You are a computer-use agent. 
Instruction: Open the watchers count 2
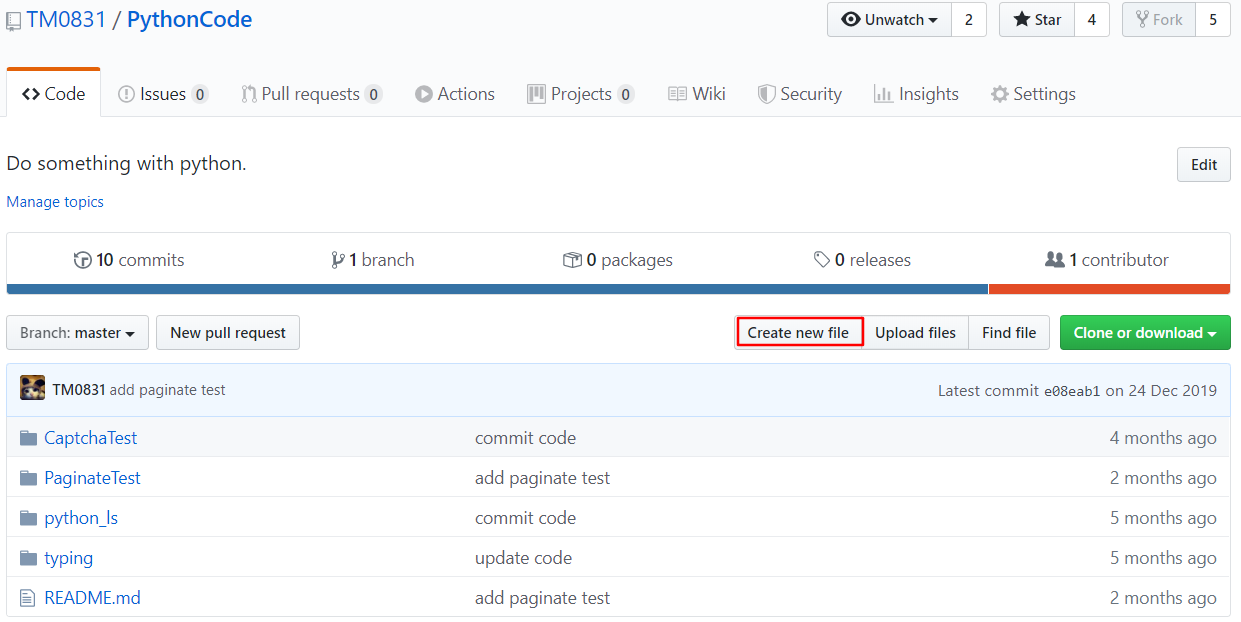point(968,20)
